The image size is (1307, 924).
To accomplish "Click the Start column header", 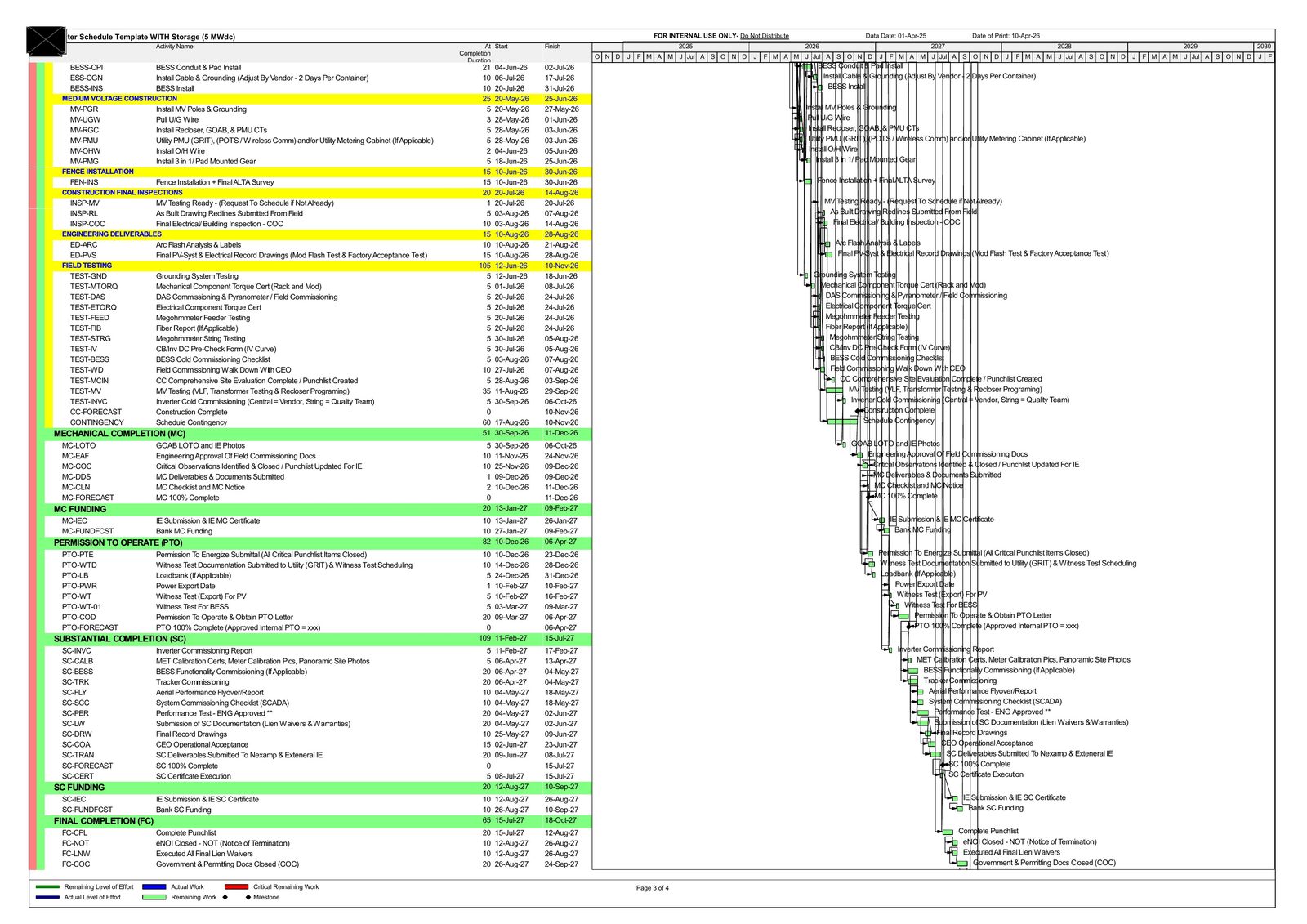I will click(500, 46).
